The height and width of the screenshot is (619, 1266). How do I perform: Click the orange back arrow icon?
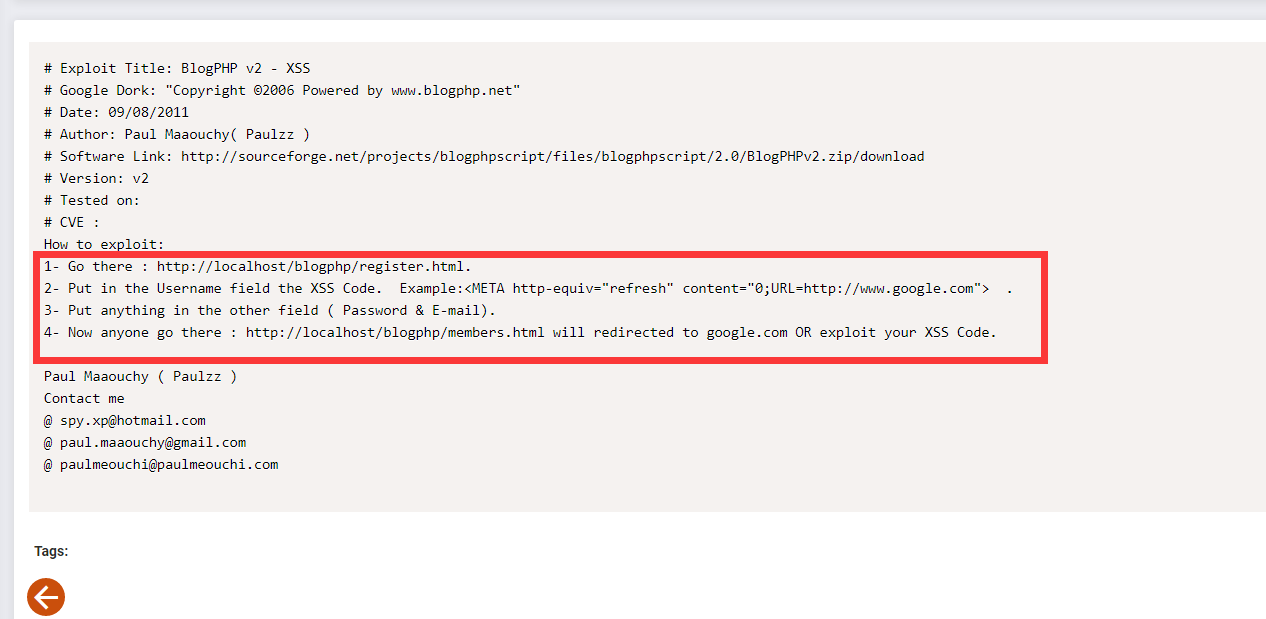pos(45,597)
